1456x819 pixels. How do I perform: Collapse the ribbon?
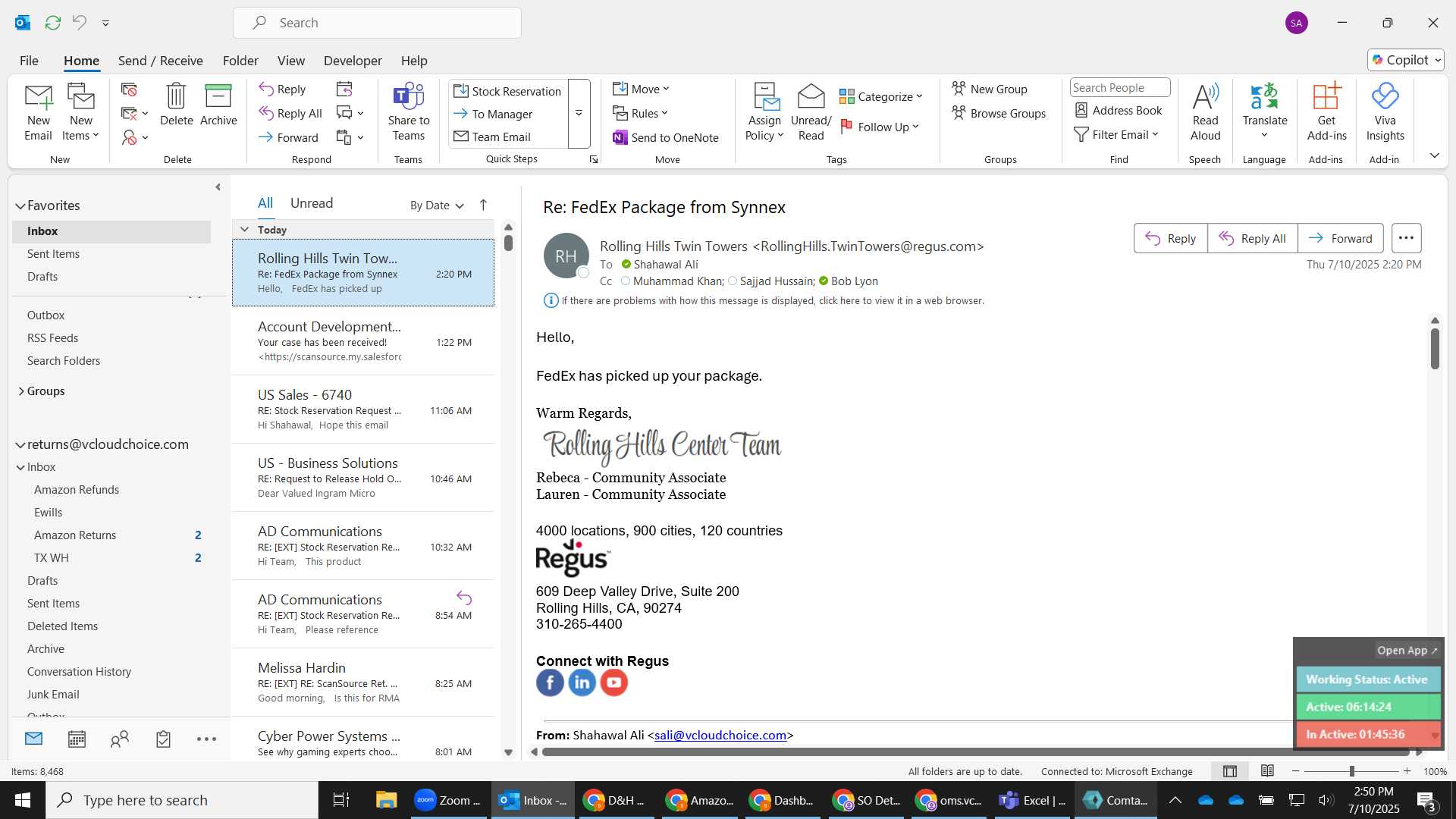1434,155
